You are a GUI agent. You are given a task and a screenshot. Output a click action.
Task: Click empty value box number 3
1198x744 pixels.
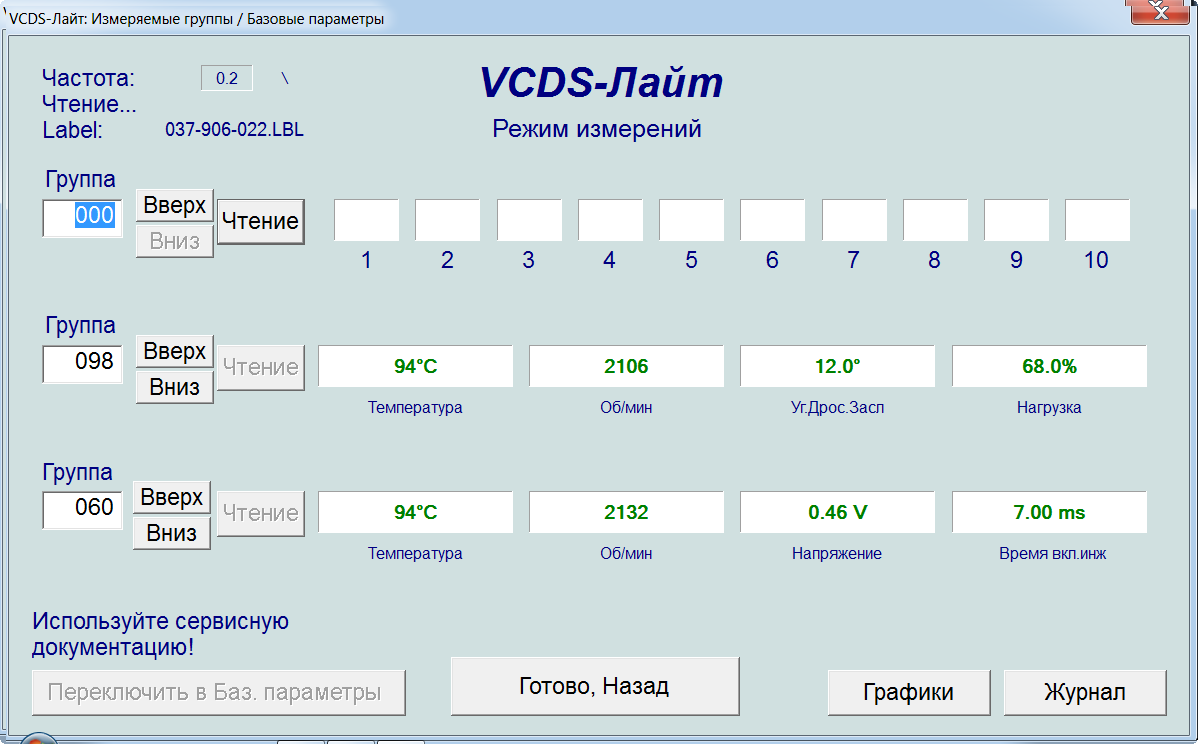tap(529, 221)
